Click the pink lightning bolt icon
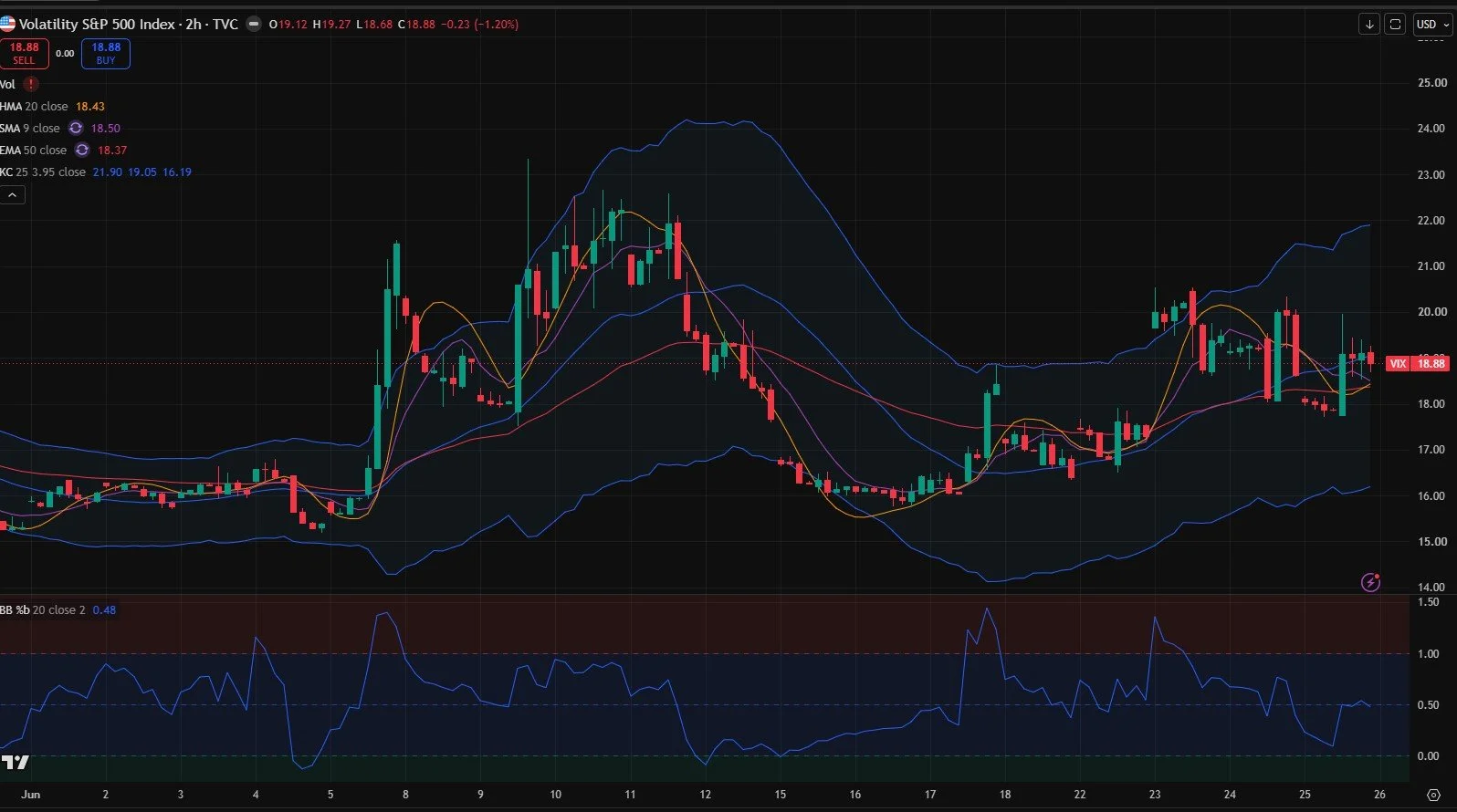1457x812 pixels. point(1370,582)
